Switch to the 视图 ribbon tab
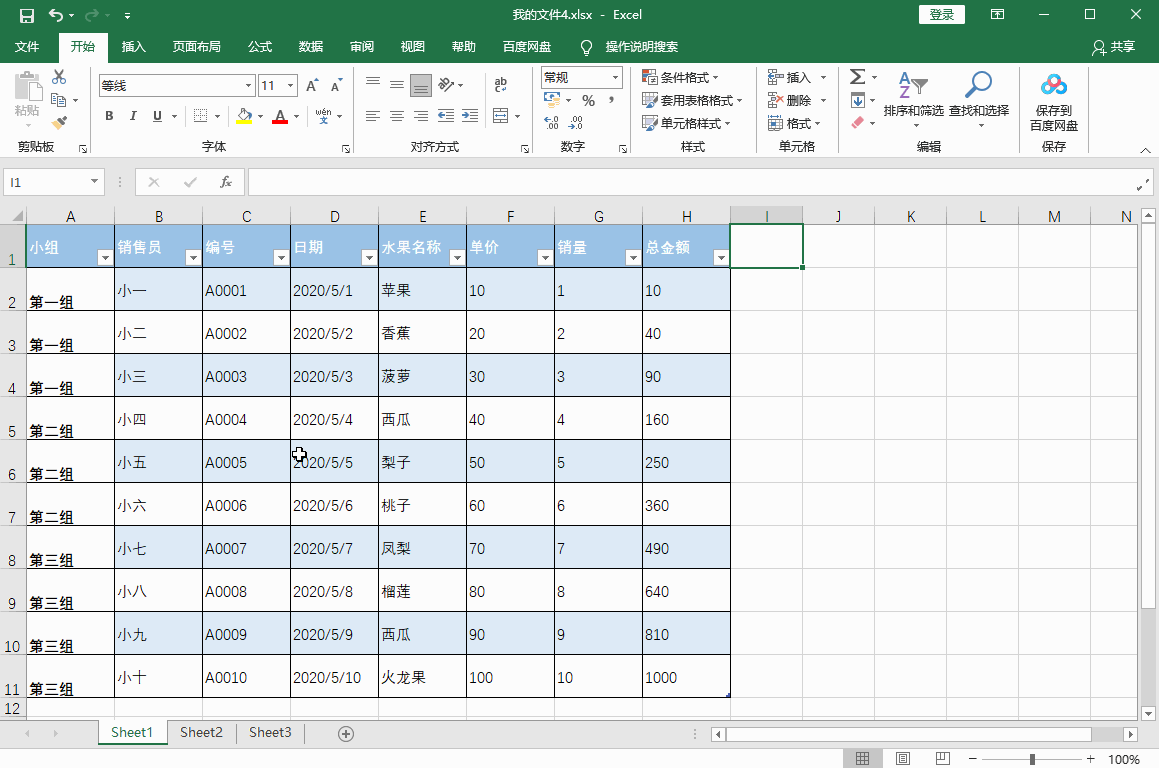 pyautogui.click(x=413, y=47)
